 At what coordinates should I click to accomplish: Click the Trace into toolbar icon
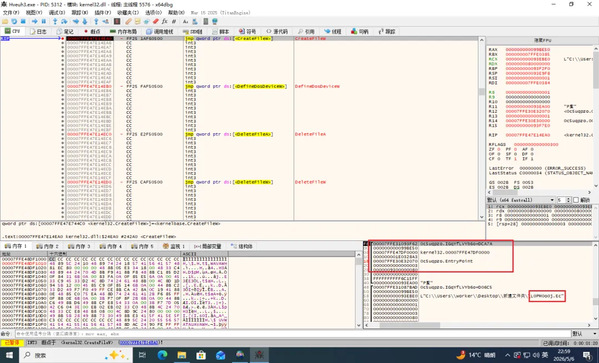pyautogui.click(x=76, y=21)
